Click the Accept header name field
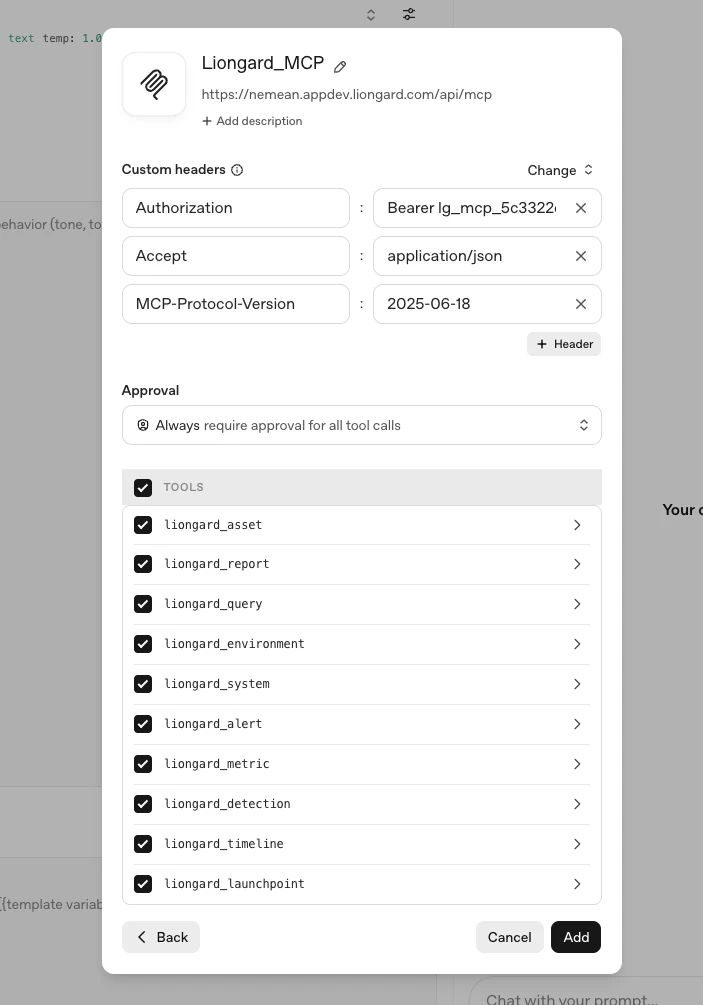This screenshot has height=1005, width=703. pos(236,256)
